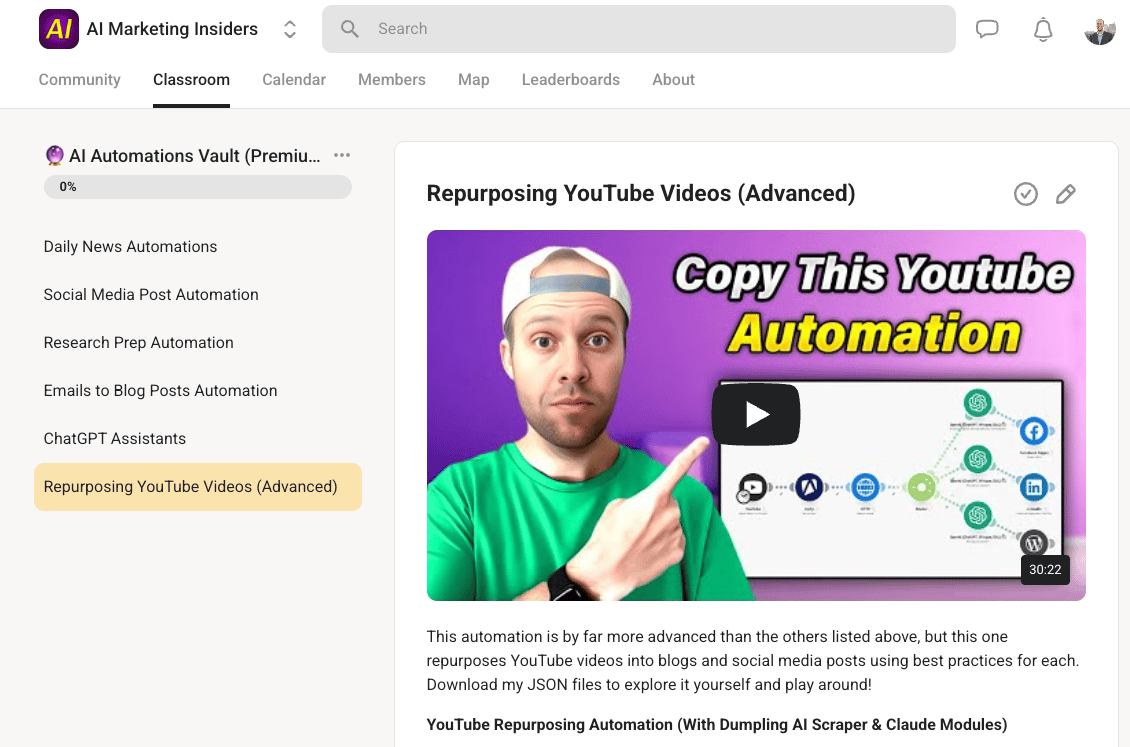Open Emails to Blog Posts Automation lesson
The image size is (1130, 747).
[x=160, y=390]
